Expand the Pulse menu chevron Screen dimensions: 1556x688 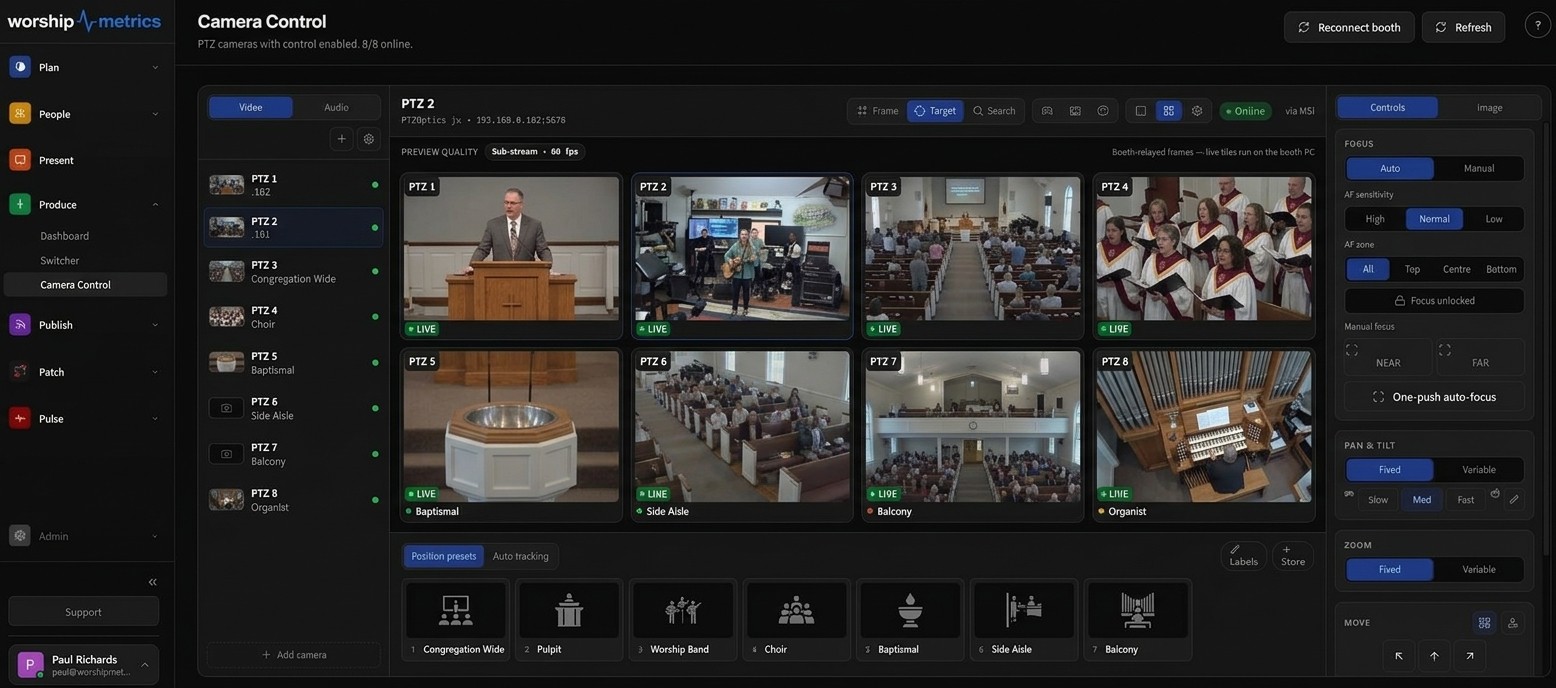click(x=155, y=418)
